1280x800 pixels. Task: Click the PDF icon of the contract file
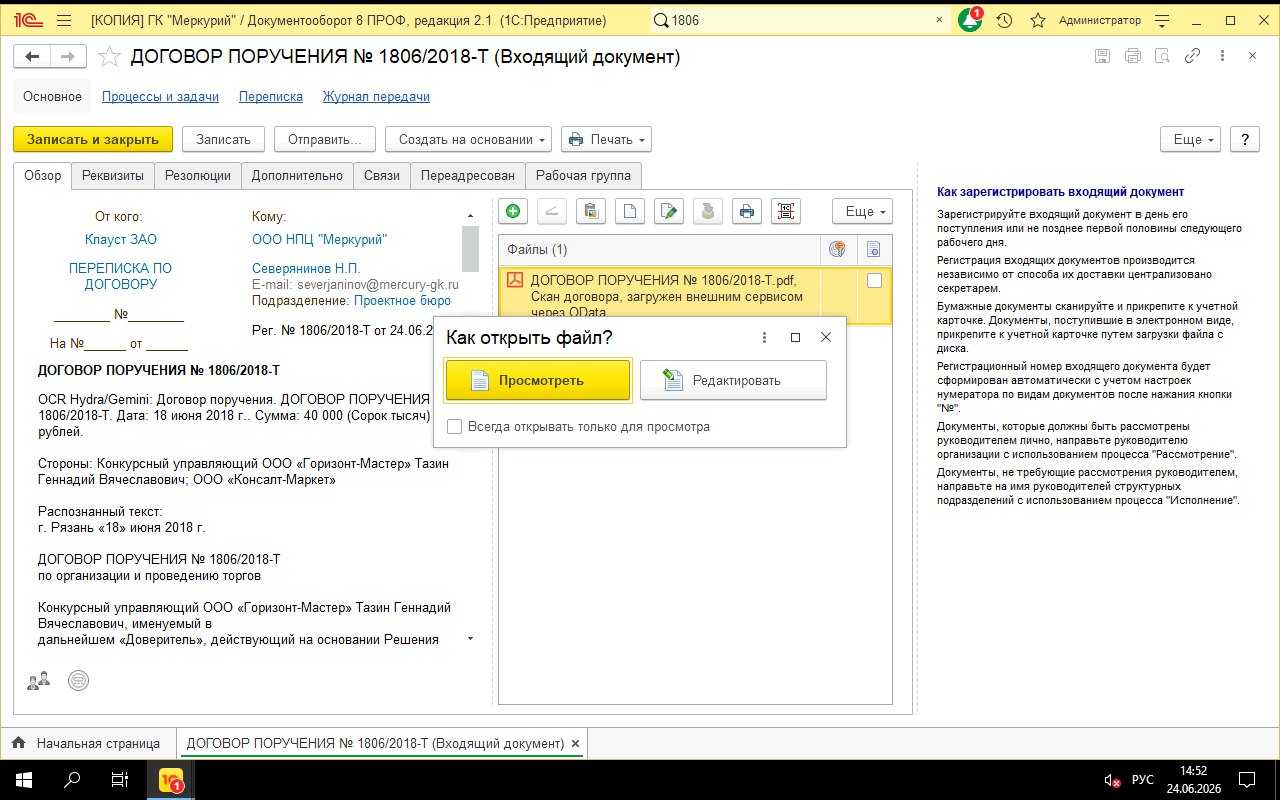pyautogui.click(x=515, y=280)
